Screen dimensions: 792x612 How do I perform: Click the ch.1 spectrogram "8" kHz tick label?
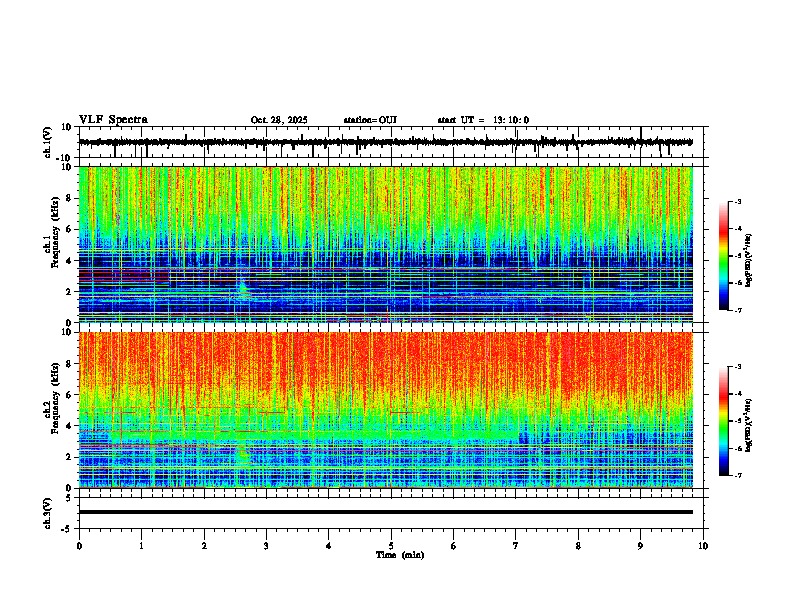(x=69, y=198)
